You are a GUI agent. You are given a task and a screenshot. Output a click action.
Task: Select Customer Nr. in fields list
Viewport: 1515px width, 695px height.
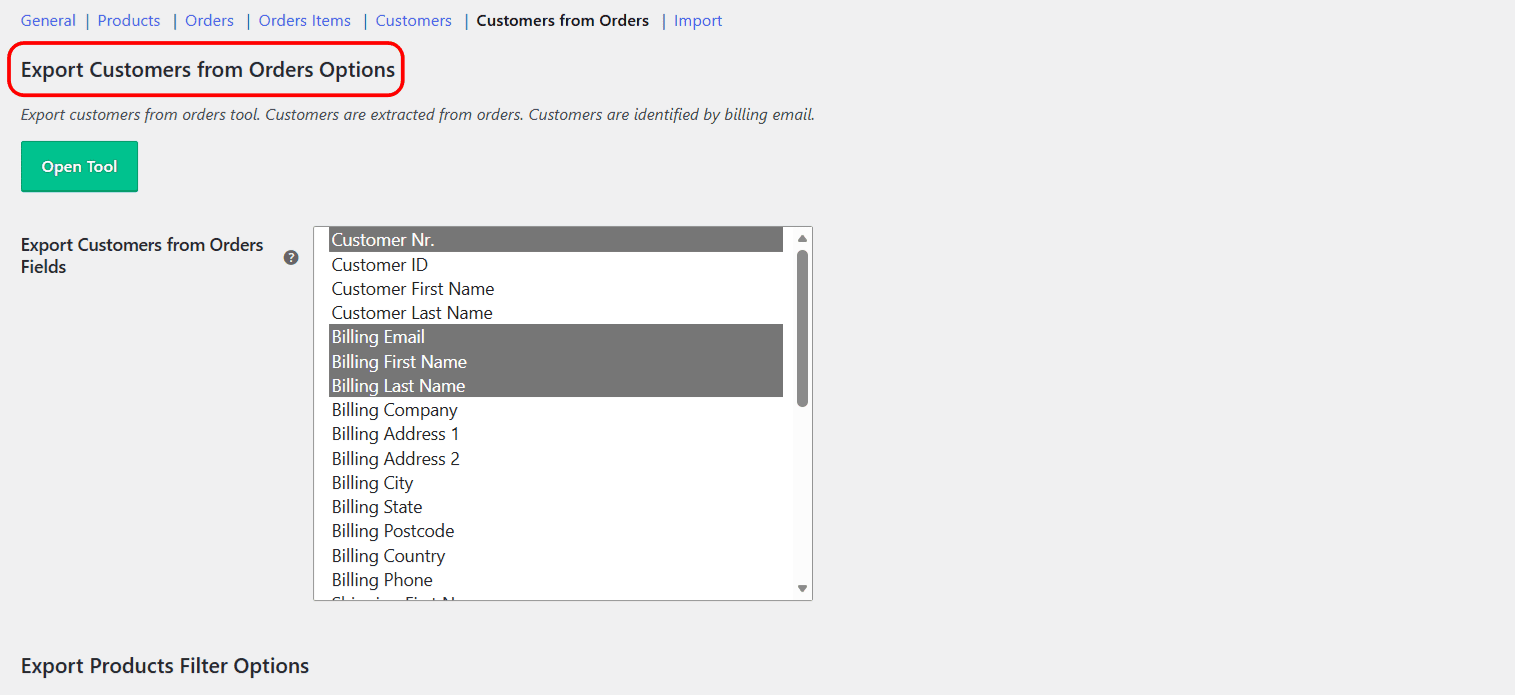click(x=556, y=240)
